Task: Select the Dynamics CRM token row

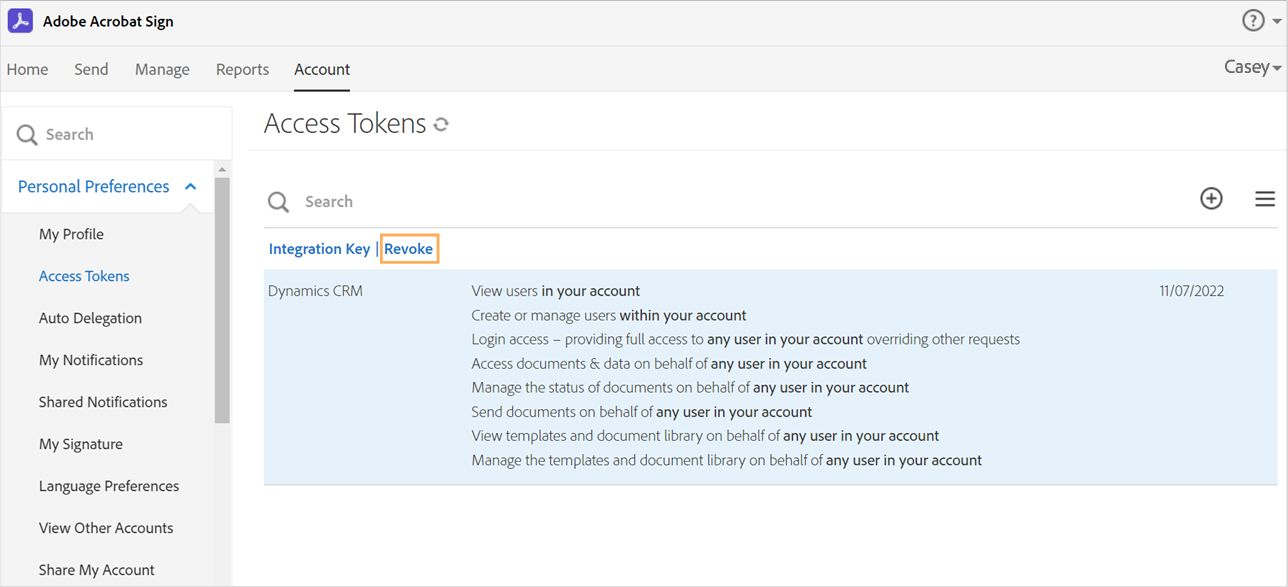Action: coord(770,377)
